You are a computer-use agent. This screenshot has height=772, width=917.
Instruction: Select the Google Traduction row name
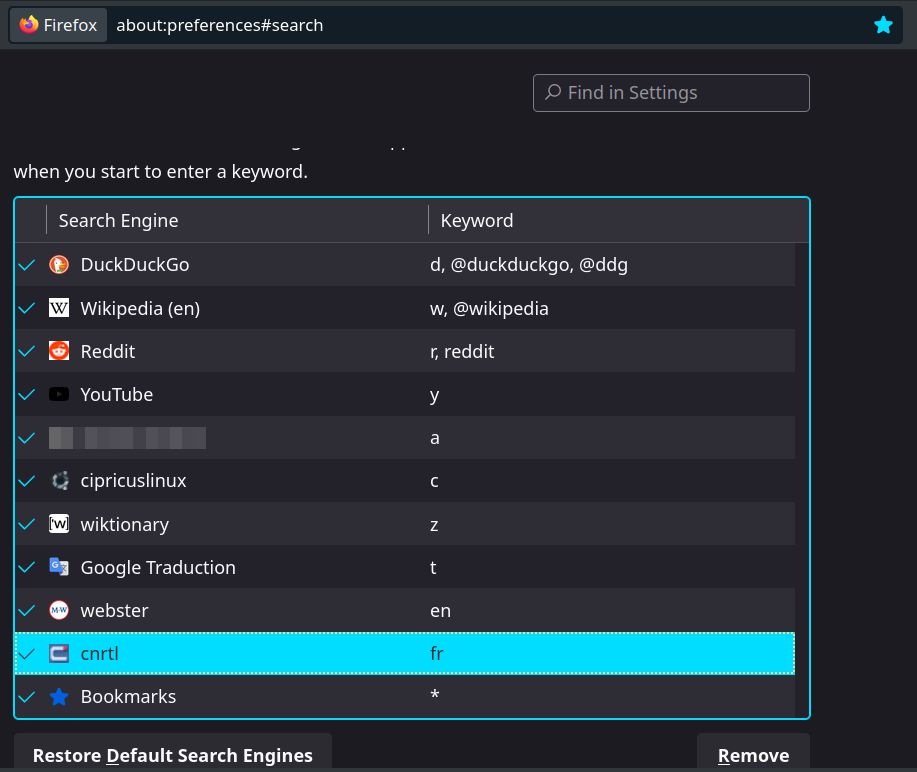(158, 567)
